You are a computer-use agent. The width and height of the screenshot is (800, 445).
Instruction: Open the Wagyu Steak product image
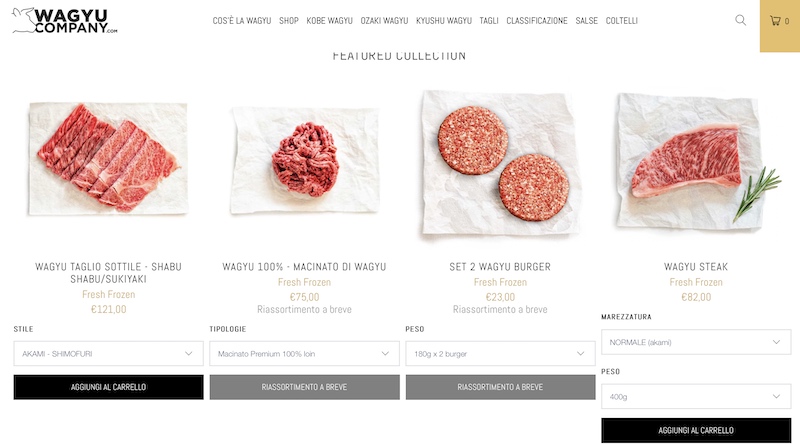click(x=696, y=161)
